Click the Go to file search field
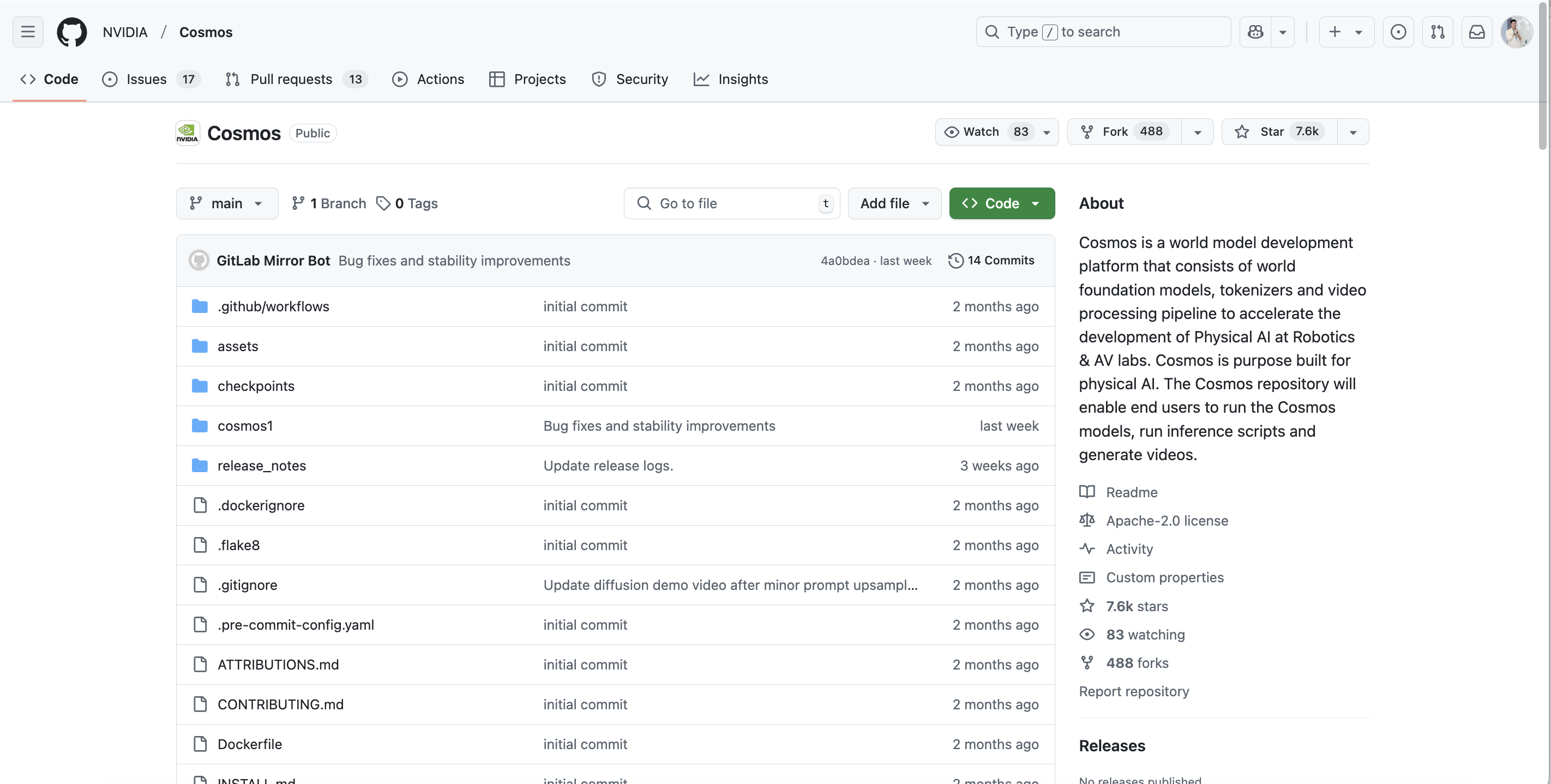 (731, 203)
